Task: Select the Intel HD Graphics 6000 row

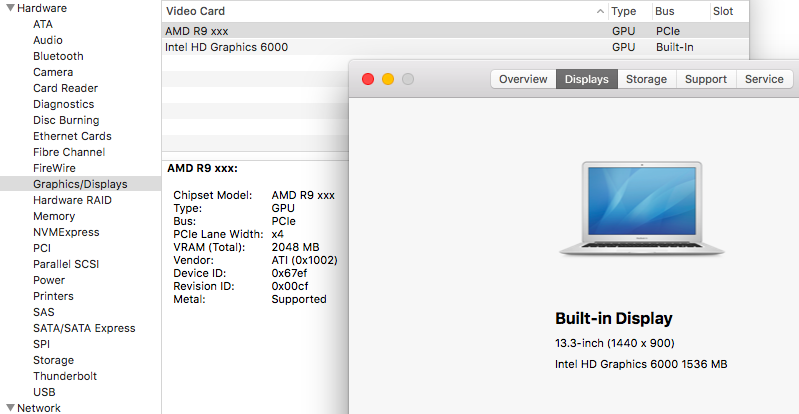Action: (x=456, y=47)
